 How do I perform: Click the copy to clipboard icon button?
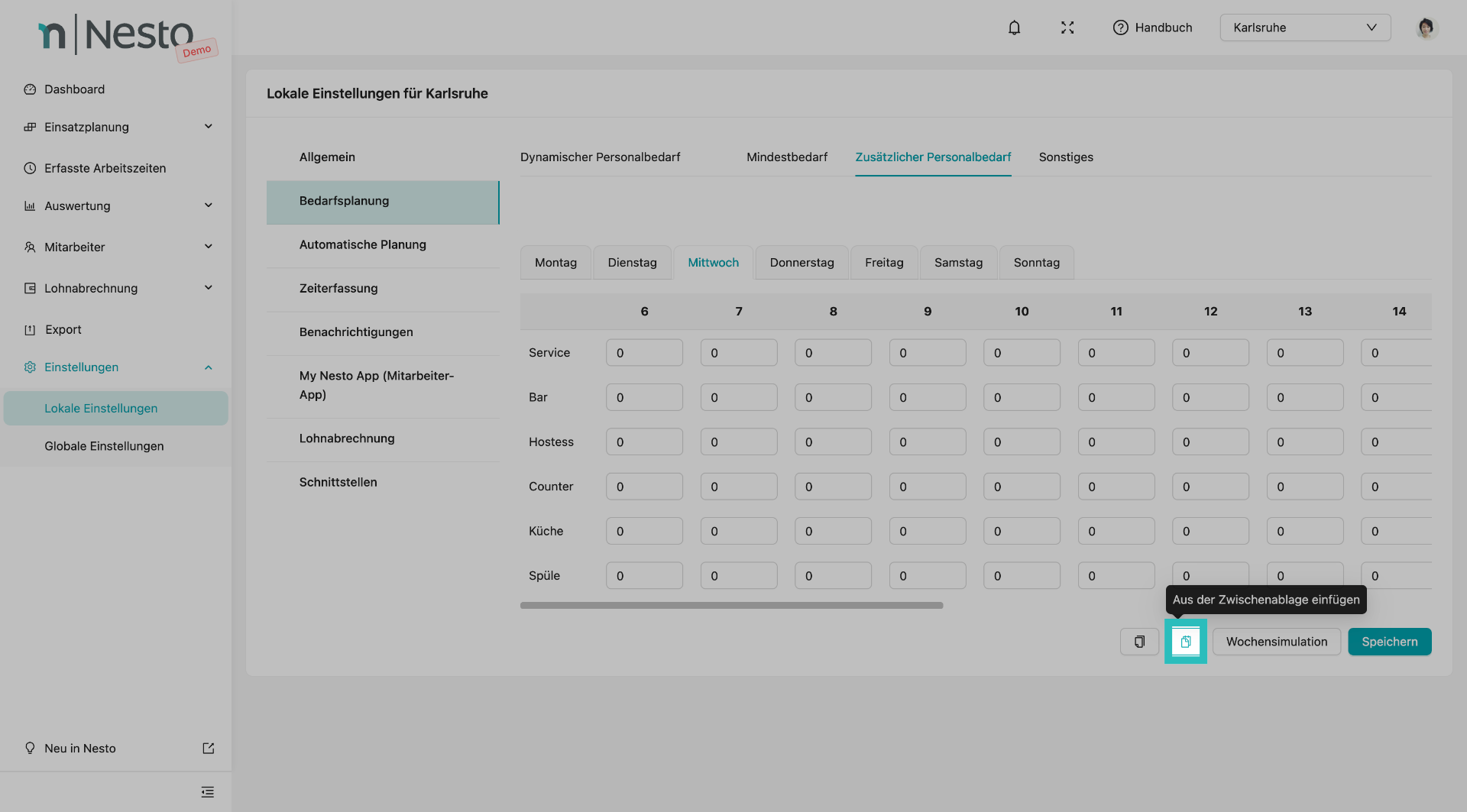(1139, 642)
